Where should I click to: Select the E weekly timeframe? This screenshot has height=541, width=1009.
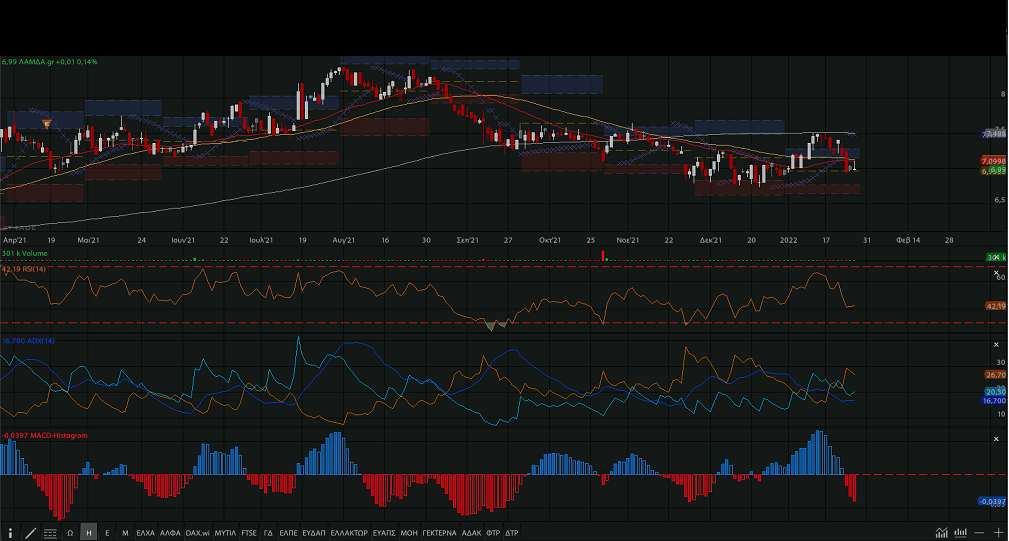pos(107,533)
